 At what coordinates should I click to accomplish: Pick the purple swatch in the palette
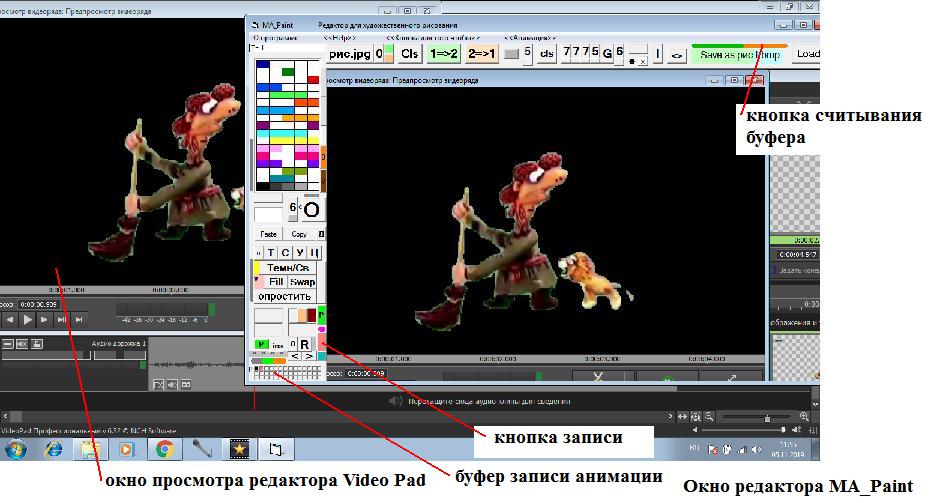262,125
